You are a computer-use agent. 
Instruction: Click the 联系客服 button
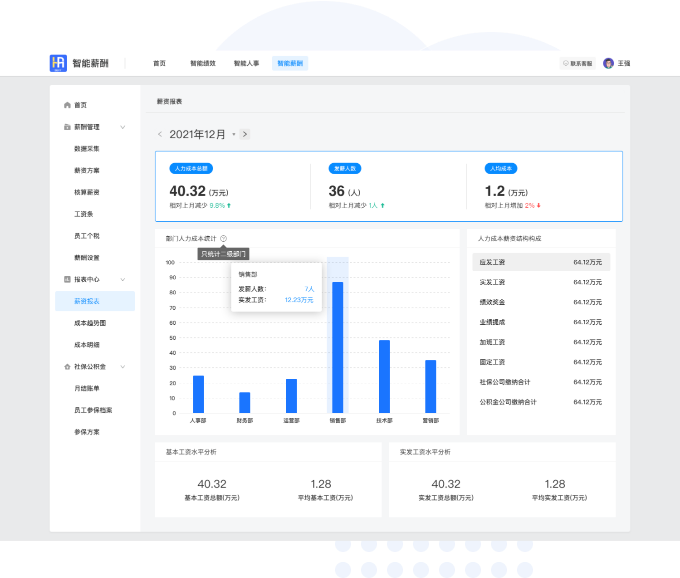tap(578, 63)
